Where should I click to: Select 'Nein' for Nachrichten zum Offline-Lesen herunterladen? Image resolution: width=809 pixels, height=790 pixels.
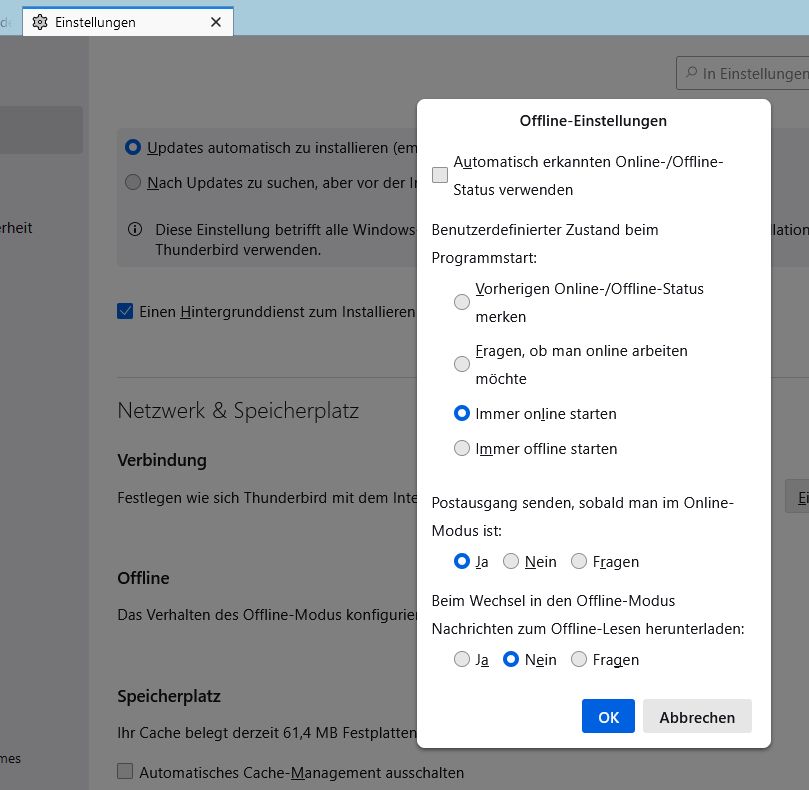coord(511,659)
